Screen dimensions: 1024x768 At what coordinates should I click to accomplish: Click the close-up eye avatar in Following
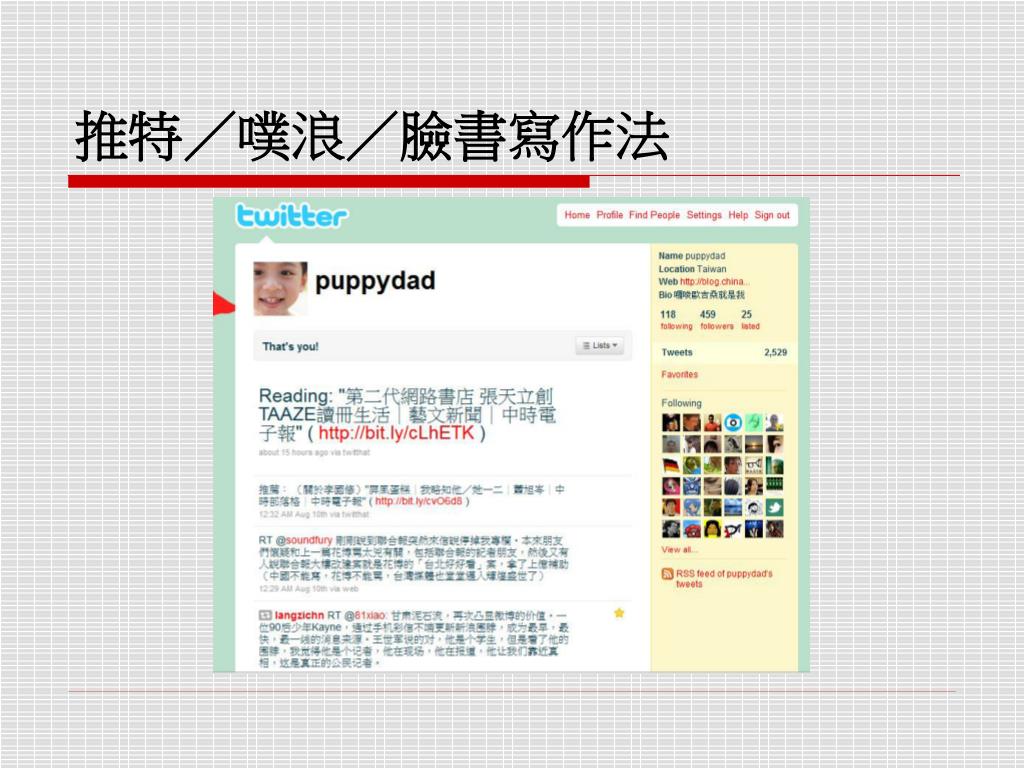775,443
